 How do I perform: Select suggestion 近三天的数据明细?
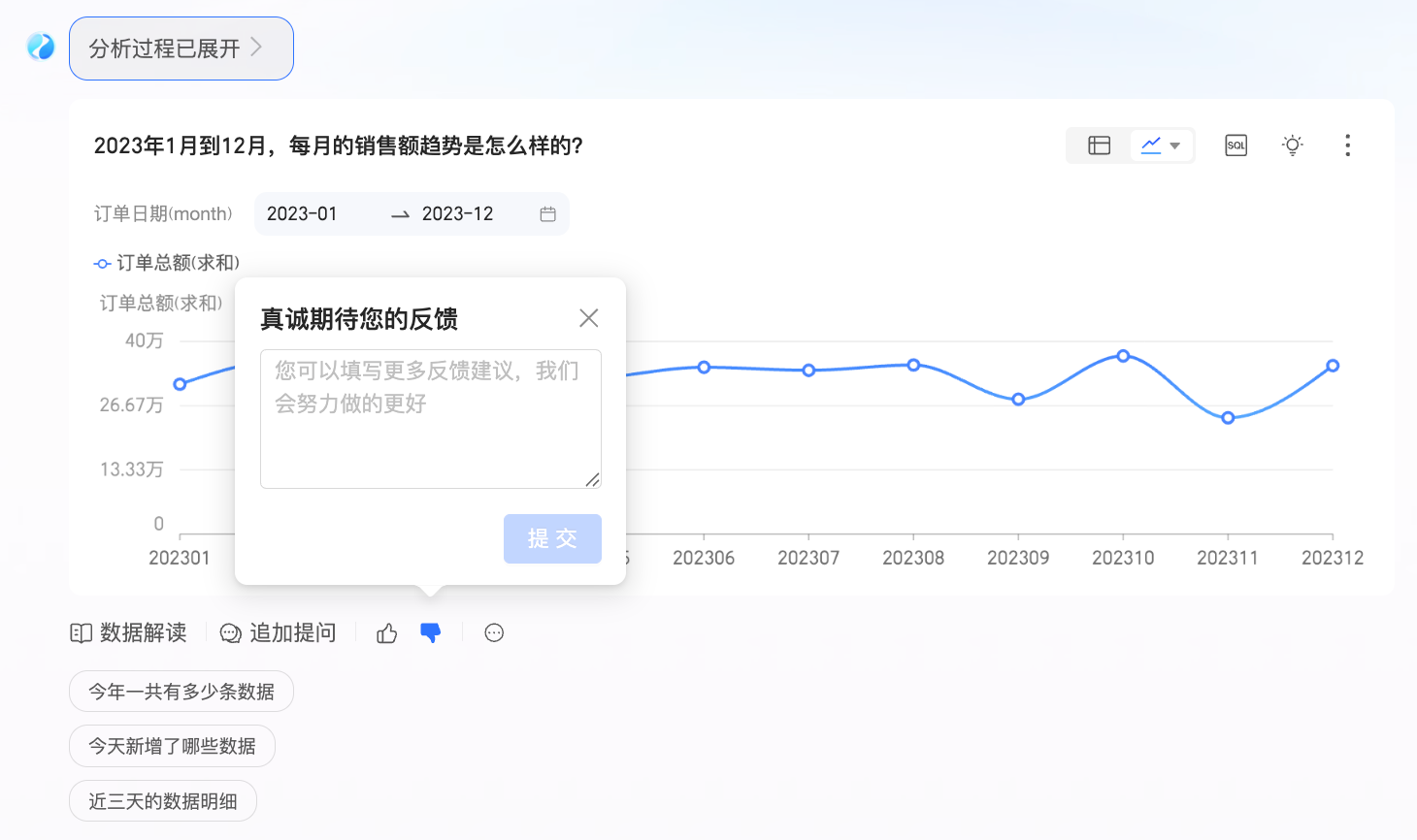pyautogui.click(x=163, y=801)
